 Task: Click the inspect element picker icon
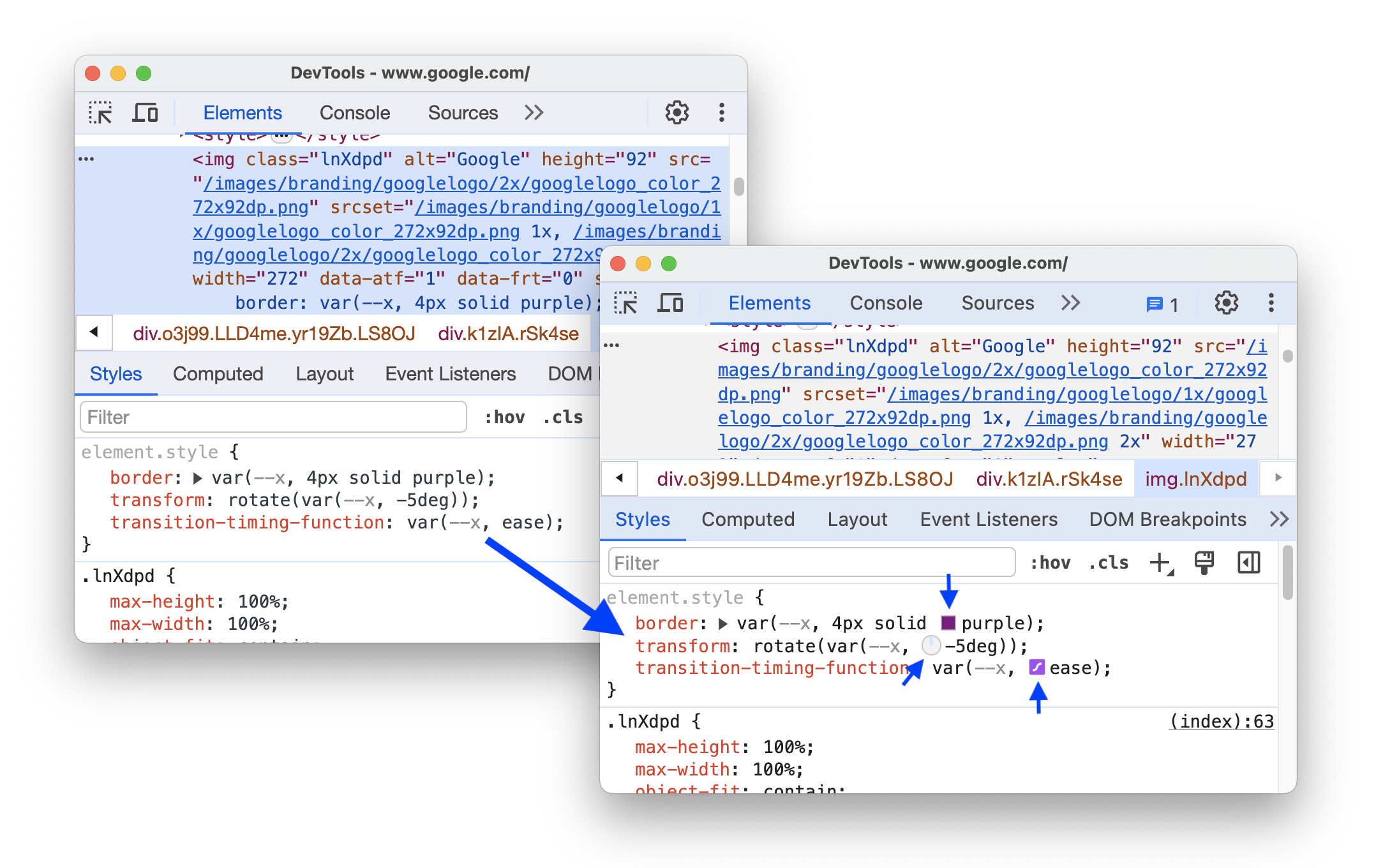100,111
